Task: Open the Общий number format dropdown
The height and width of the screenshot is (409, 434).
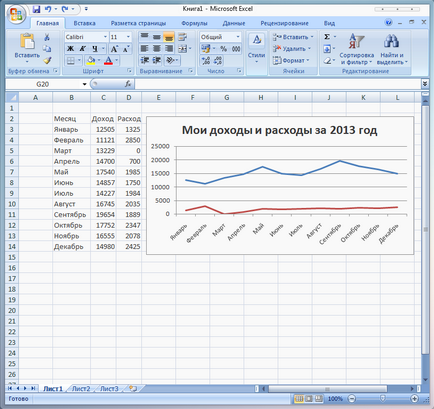Action: [x=238, y=37]
